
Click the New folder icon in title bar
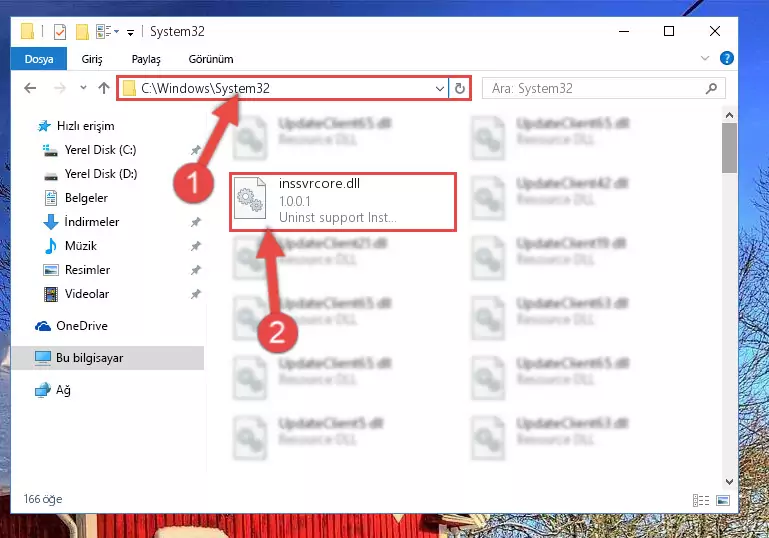pos(82,32)
